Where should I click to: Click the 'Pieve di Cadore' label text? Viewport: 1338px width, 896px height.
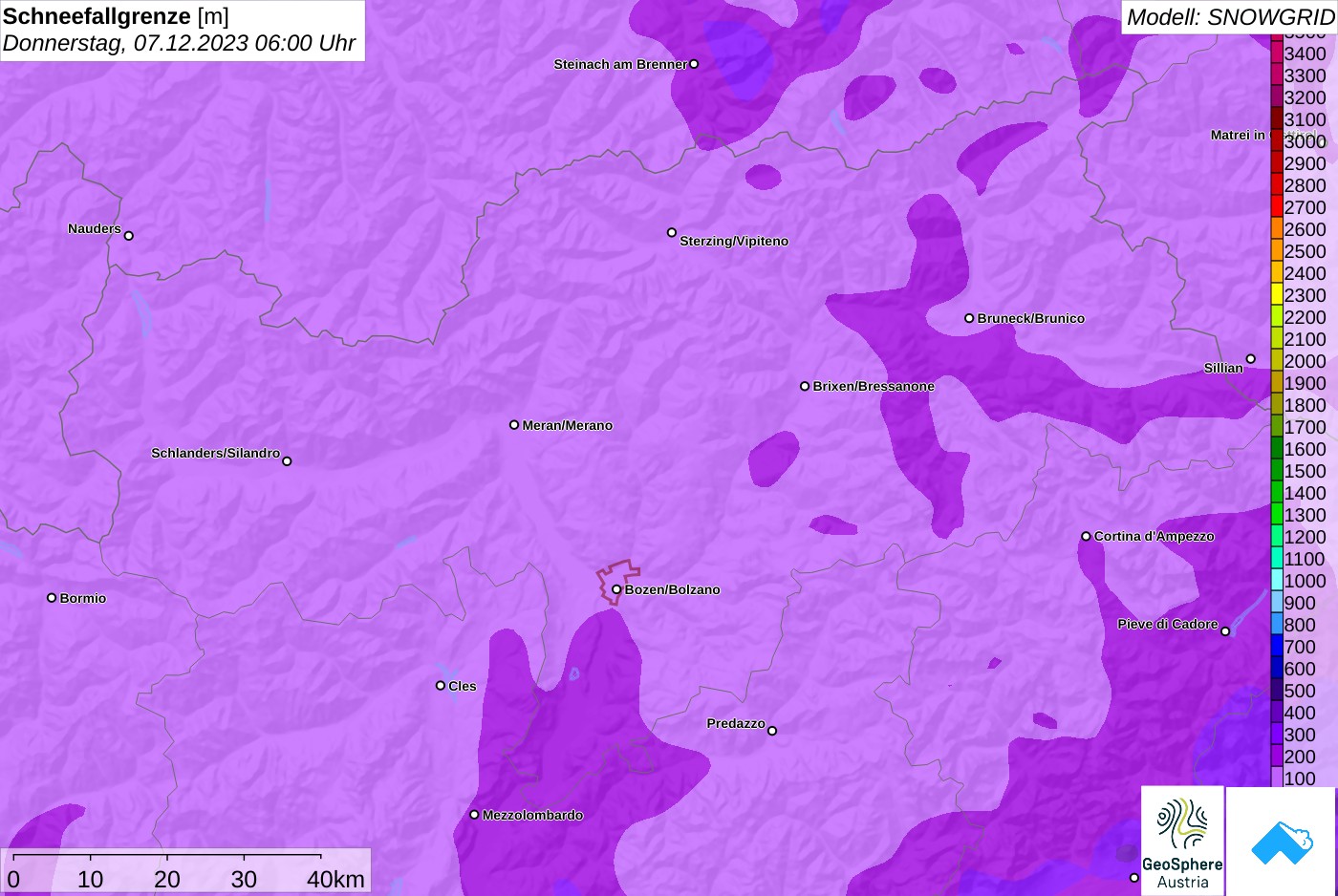[1168, 624]
